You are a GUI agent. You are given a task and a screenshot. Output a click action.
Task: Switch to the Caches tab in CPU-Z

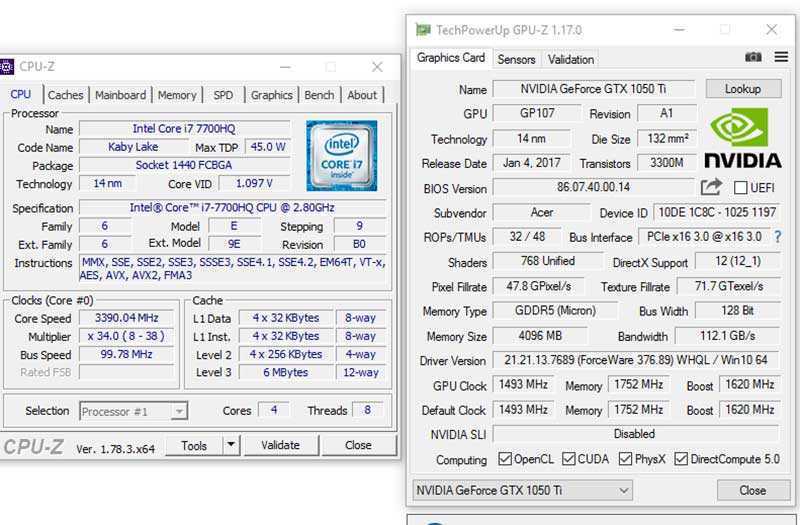(x=65, y=95)
